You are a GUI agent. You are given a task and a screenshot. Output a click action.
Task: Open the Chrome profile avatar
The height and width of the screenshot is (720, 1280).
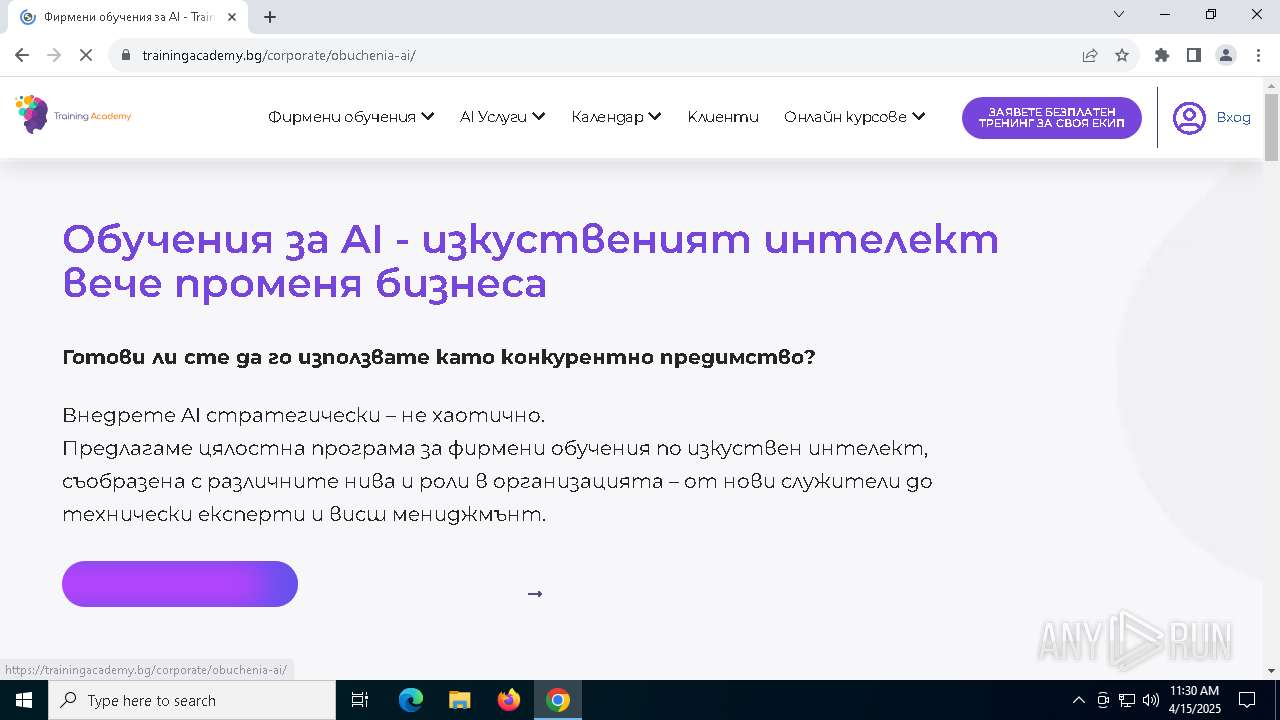coord(1226,55)
